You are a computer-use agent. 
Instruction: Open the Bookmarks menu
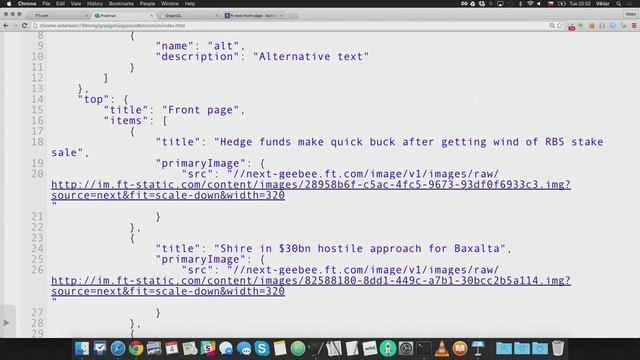coord(121,4)
